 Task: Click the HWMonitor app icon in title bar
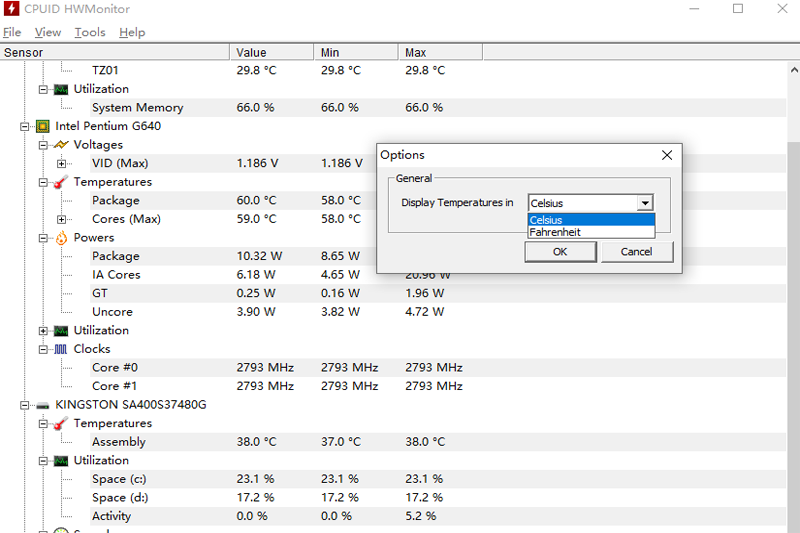pos(11,9)
